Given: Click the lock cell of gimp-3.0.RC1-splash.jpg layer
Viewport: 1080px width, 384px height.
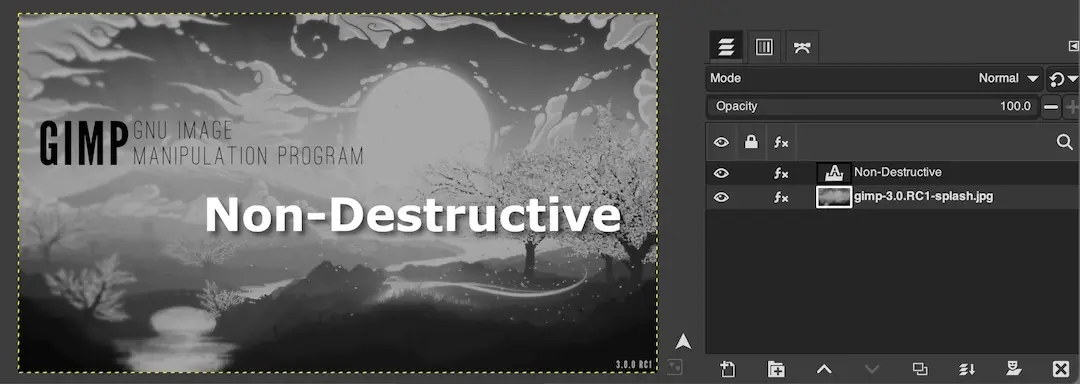Looking at the screenshot, I should [x=751, y=198].
